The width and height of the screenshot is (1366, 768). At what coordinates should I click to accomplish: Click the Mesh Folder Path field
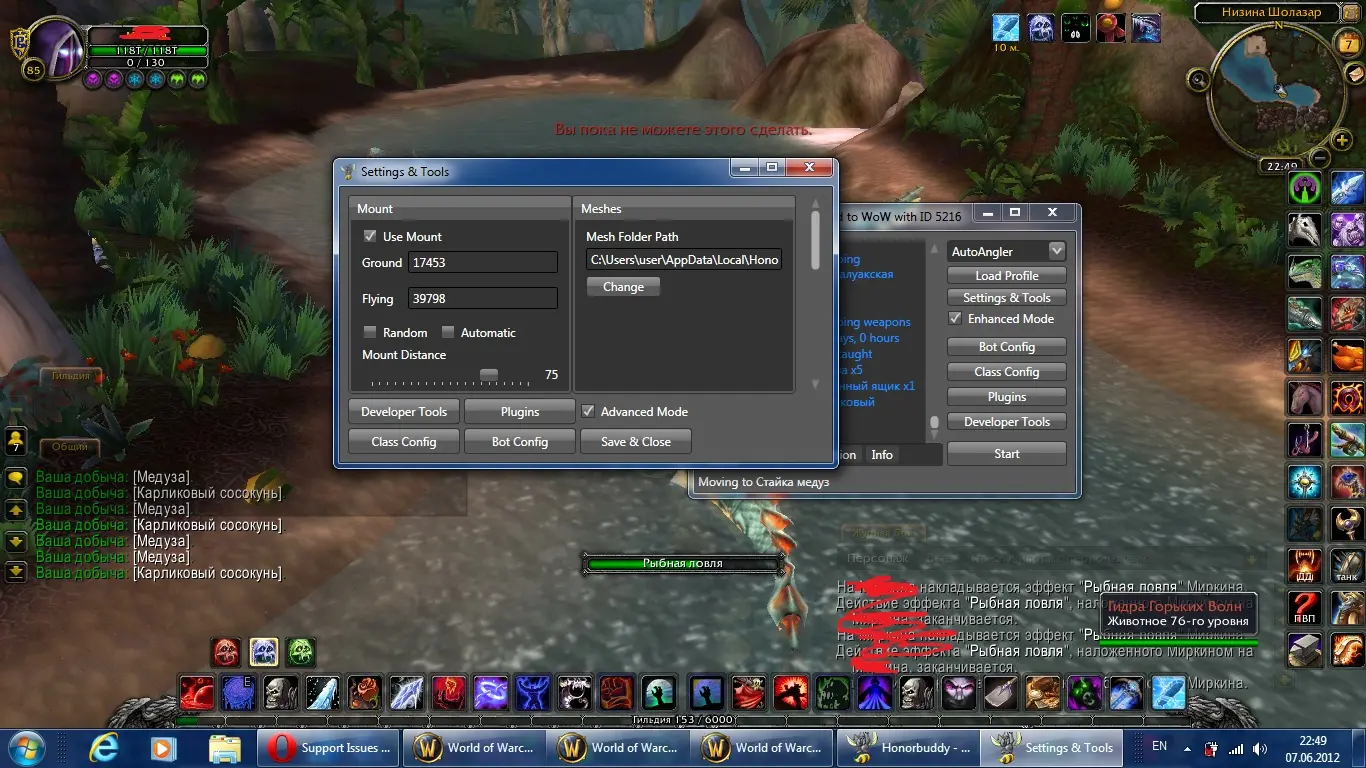pyautogui.click(x=684, y=260)
